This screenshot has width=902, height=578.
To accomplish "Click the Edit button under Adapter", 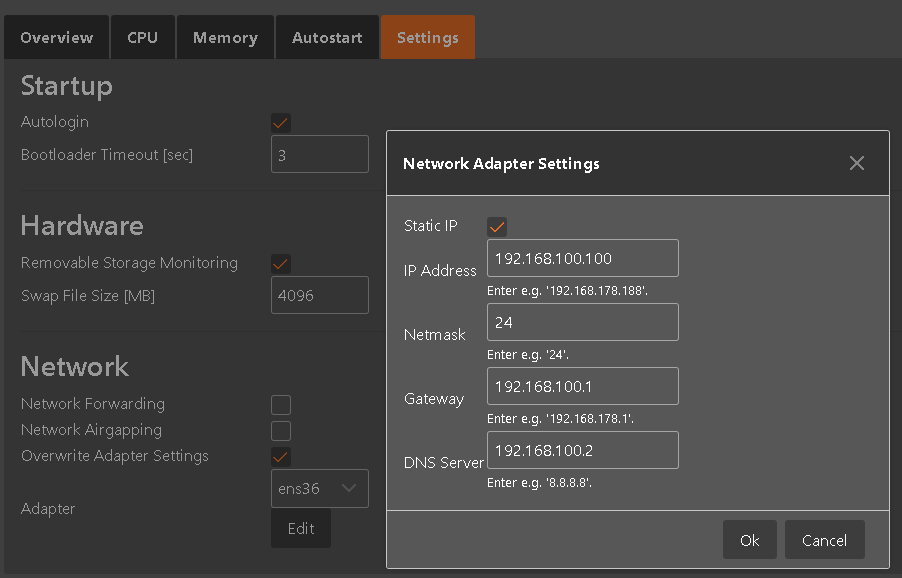I will pyautogui.click(x=300, y=528).
